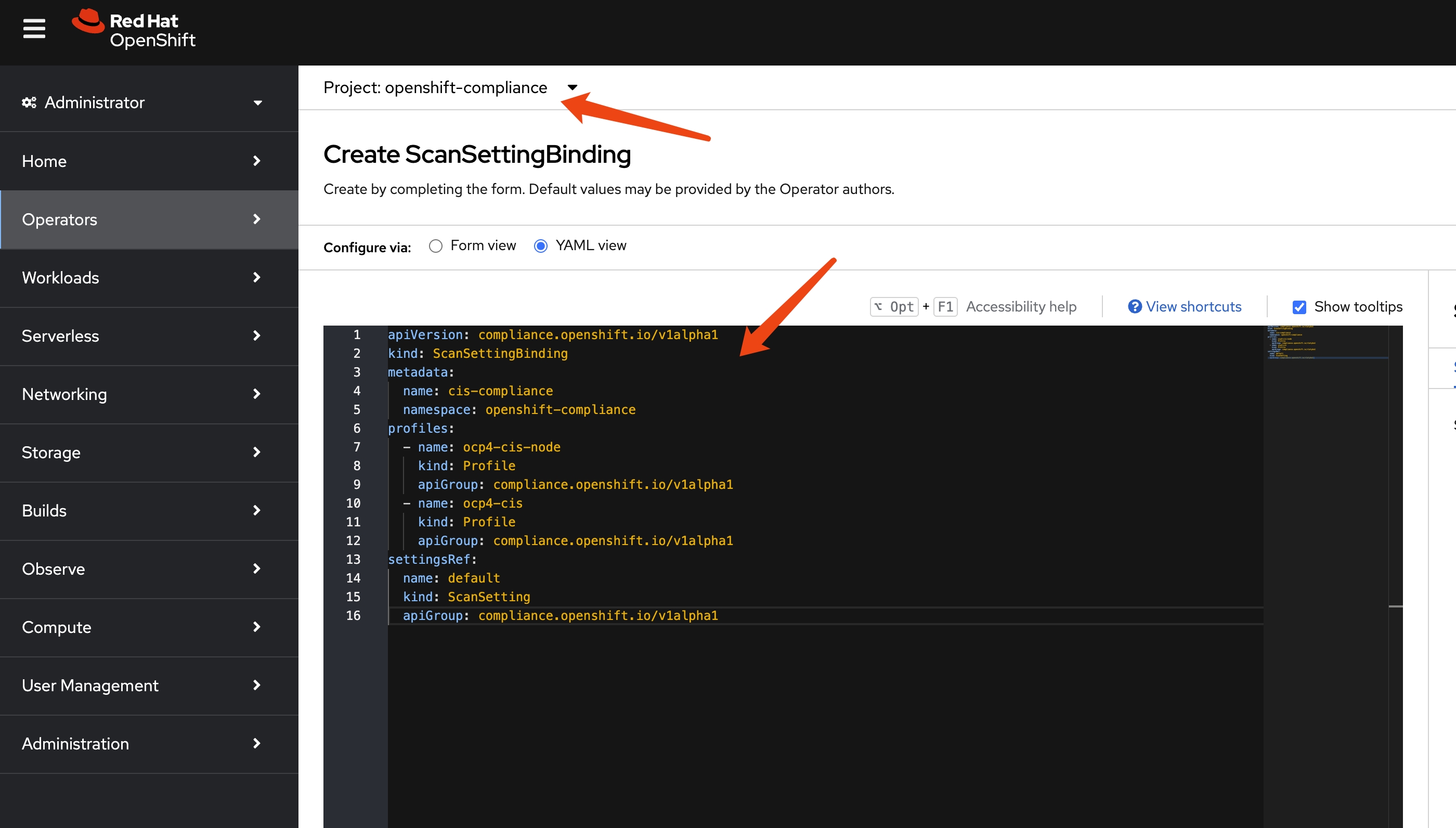Click the Administrator perspective gear icon

[x=29, y=102]
